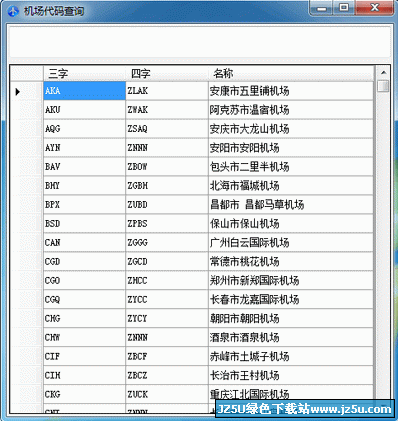Select cell 长治市王村机场
The height and width of the screenshot is (421, 398).
tap(291, 376)
